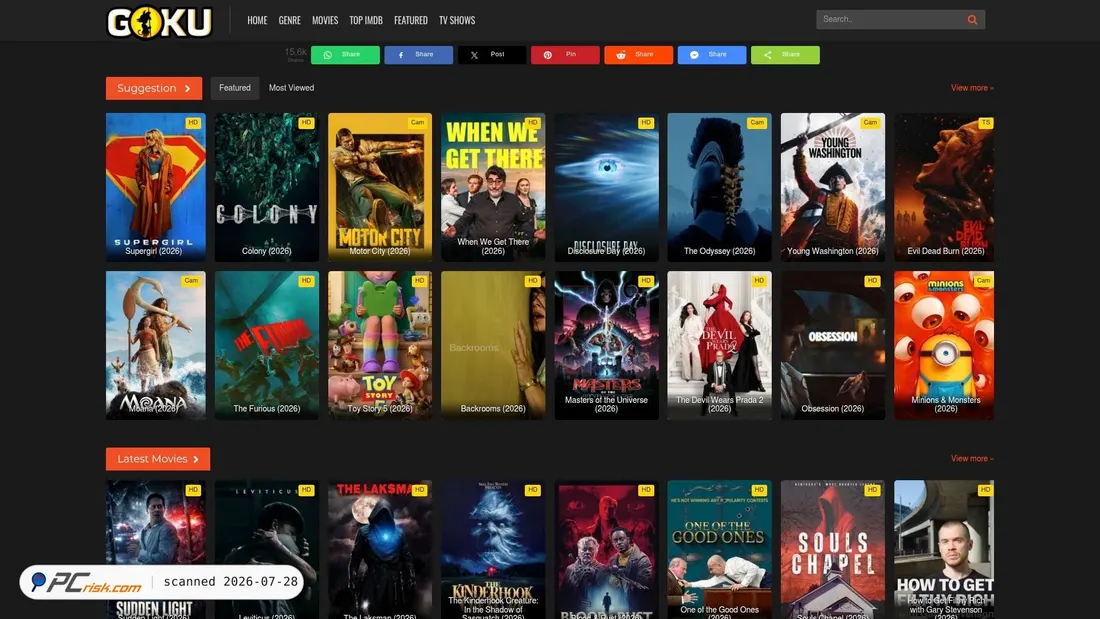Click the HD badge on Obsession poster
This screenshot has height=619, width=1100.
872,281
